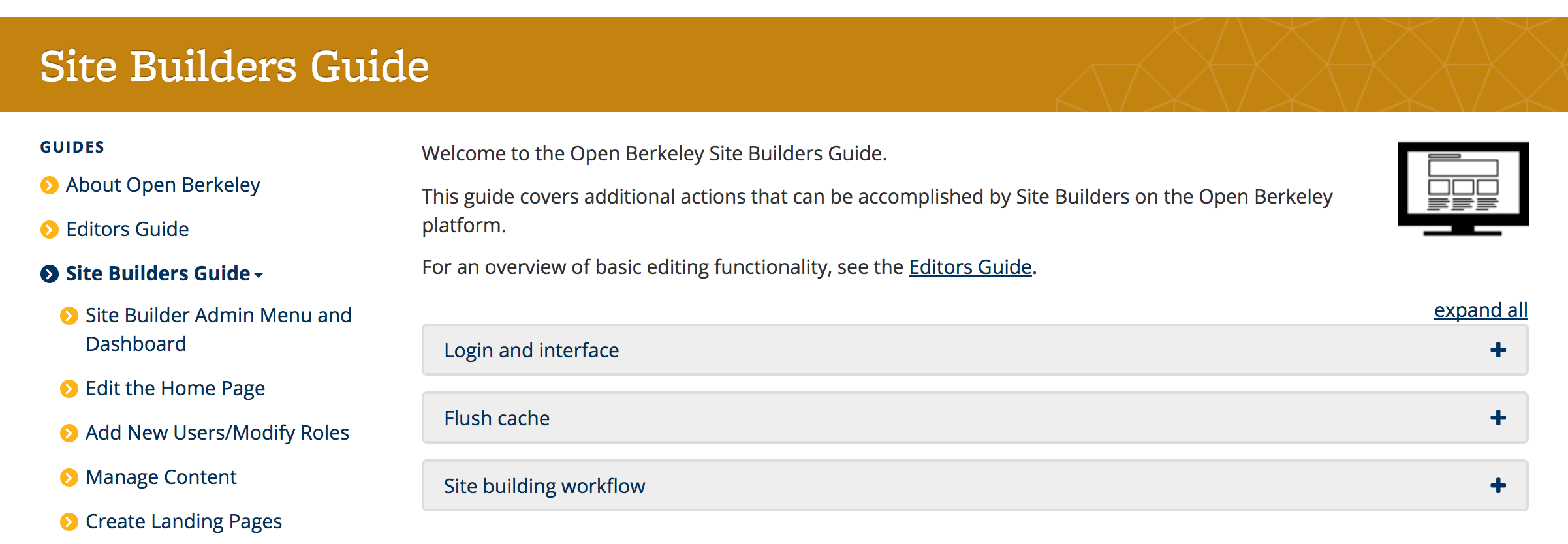Click the expand all link
Screen dimensions: 1568x544
pos(1481,310)
